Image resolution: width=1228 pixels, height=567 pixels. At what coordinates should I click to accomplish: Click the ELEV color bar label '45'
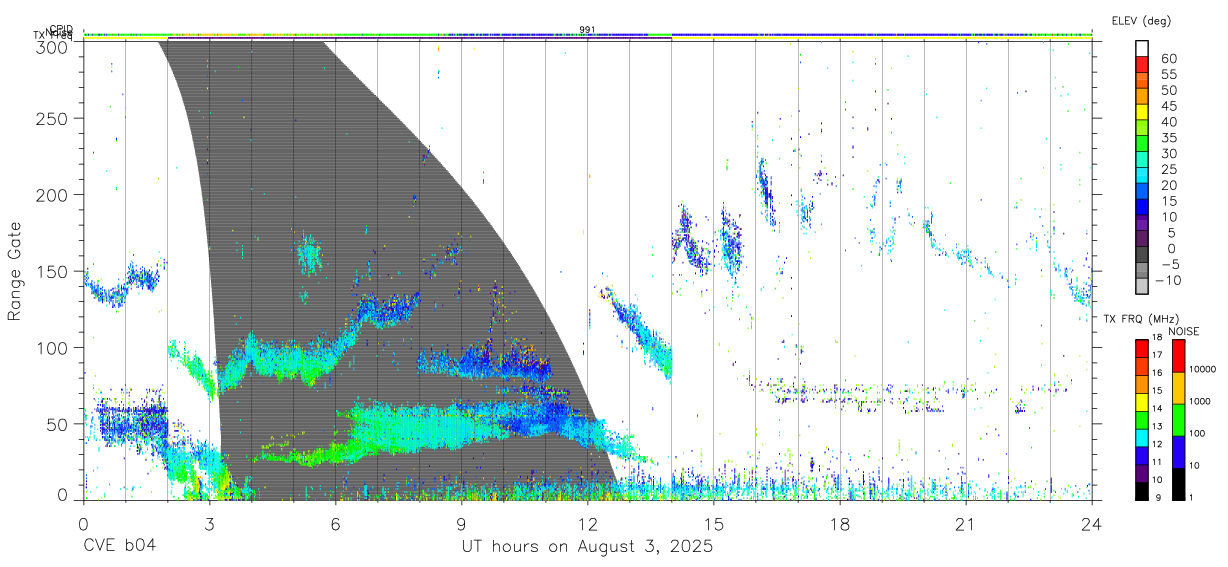pos(1169,106)
